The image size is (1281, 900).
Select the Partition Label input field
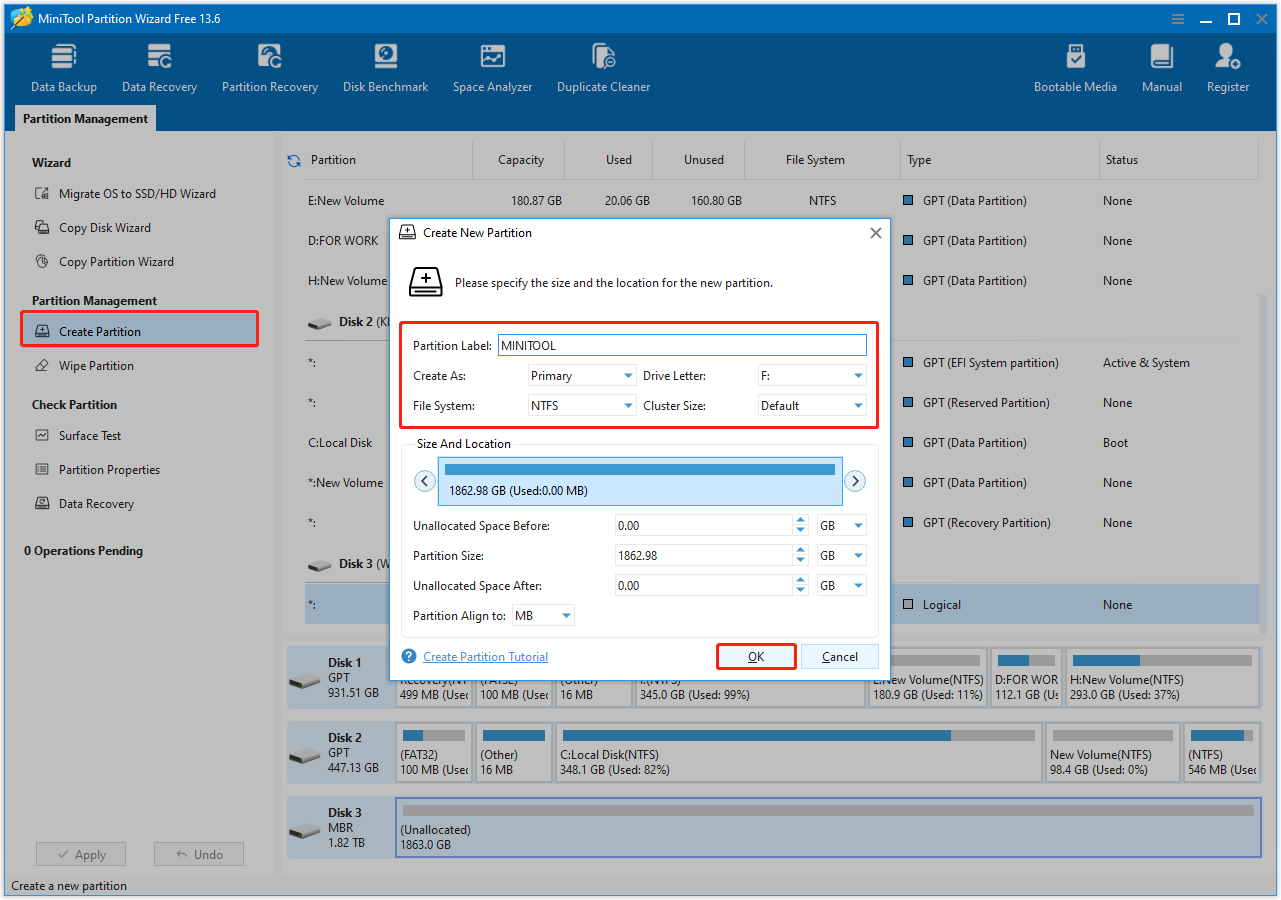click(682, 344)
